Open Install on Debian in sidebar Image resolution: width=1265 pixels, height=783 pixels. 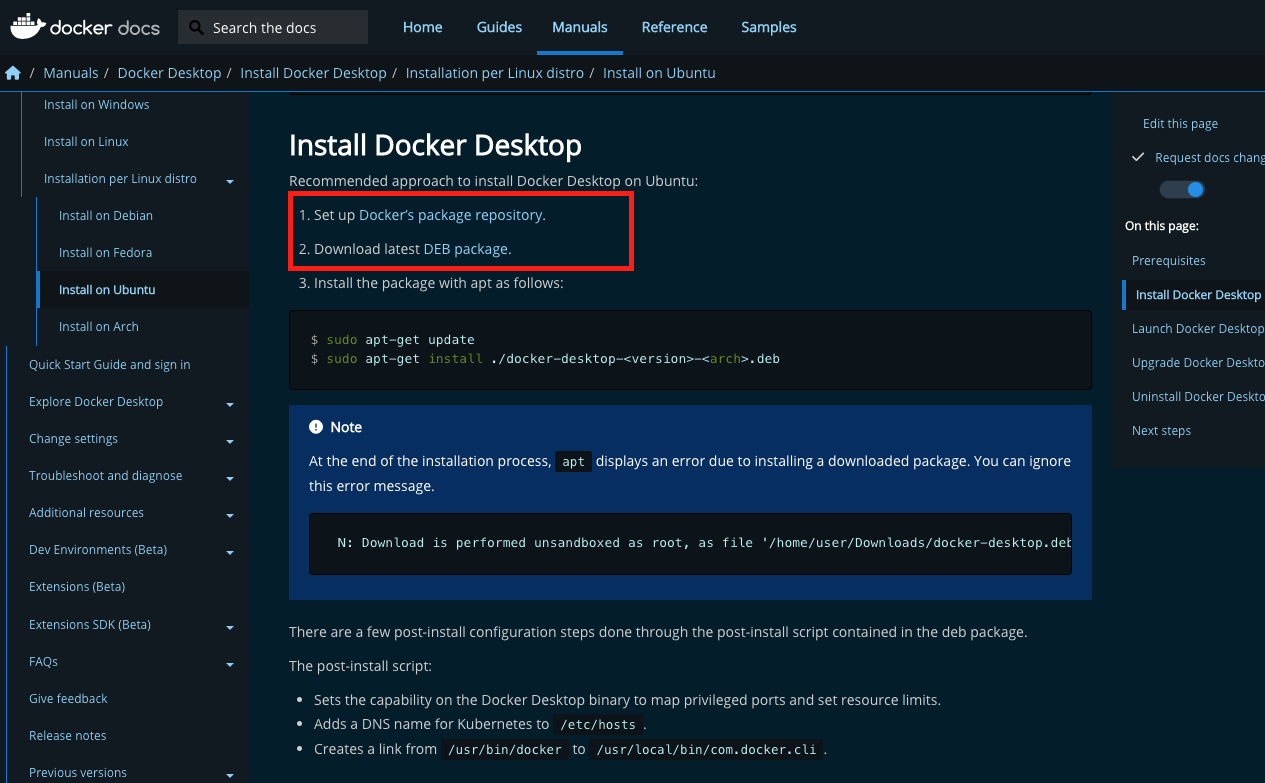tap(106, 216)
